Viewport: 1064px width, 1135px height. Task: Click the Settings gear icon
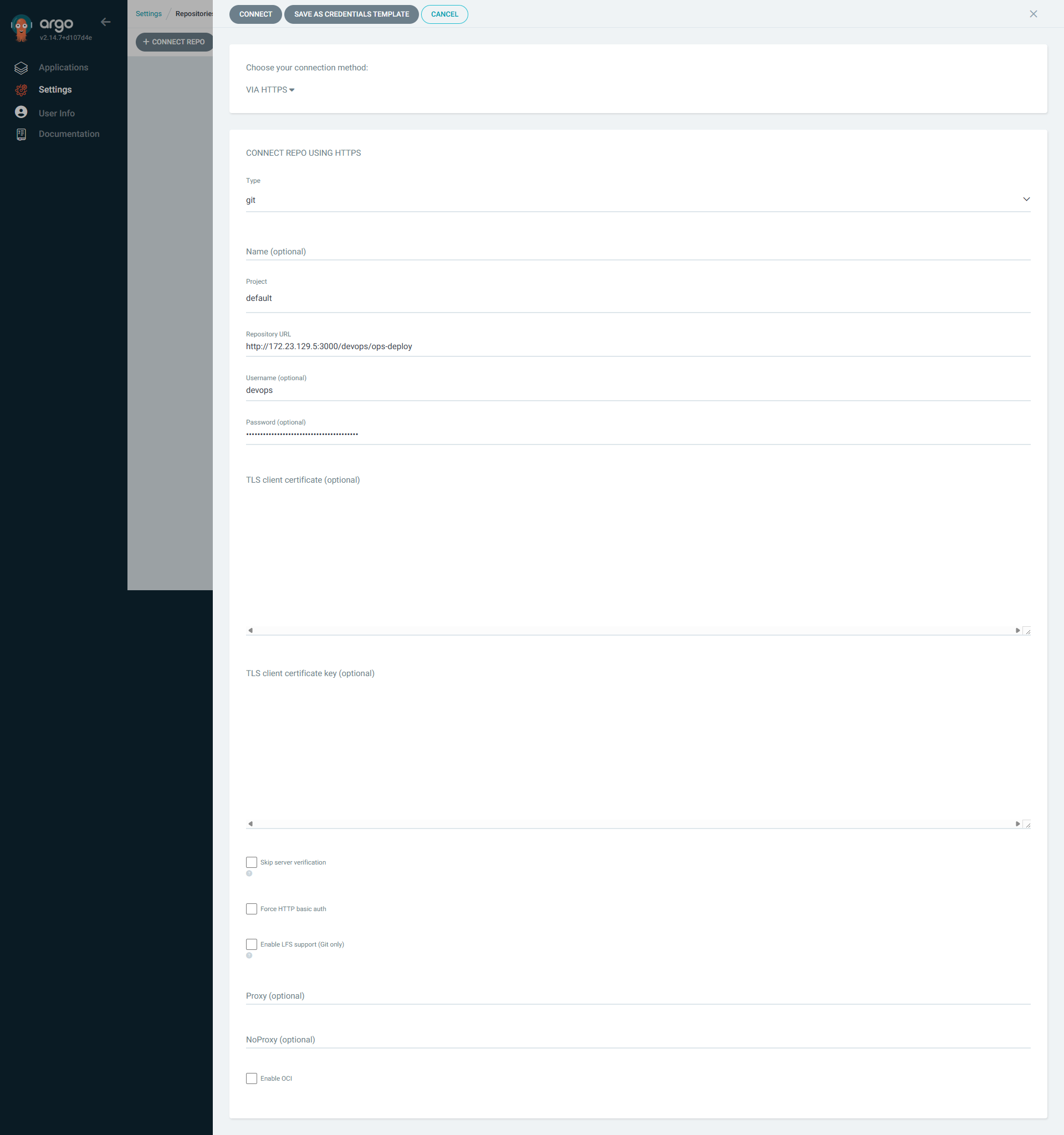(21, 90)
